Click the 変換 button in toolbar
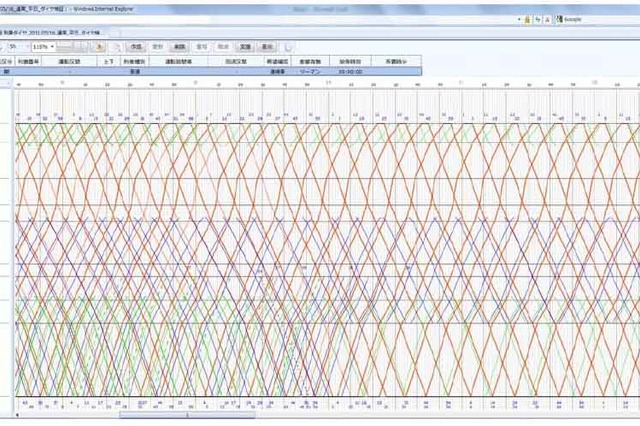The height and width of the screenshot is (426, 640). [244, 47]
